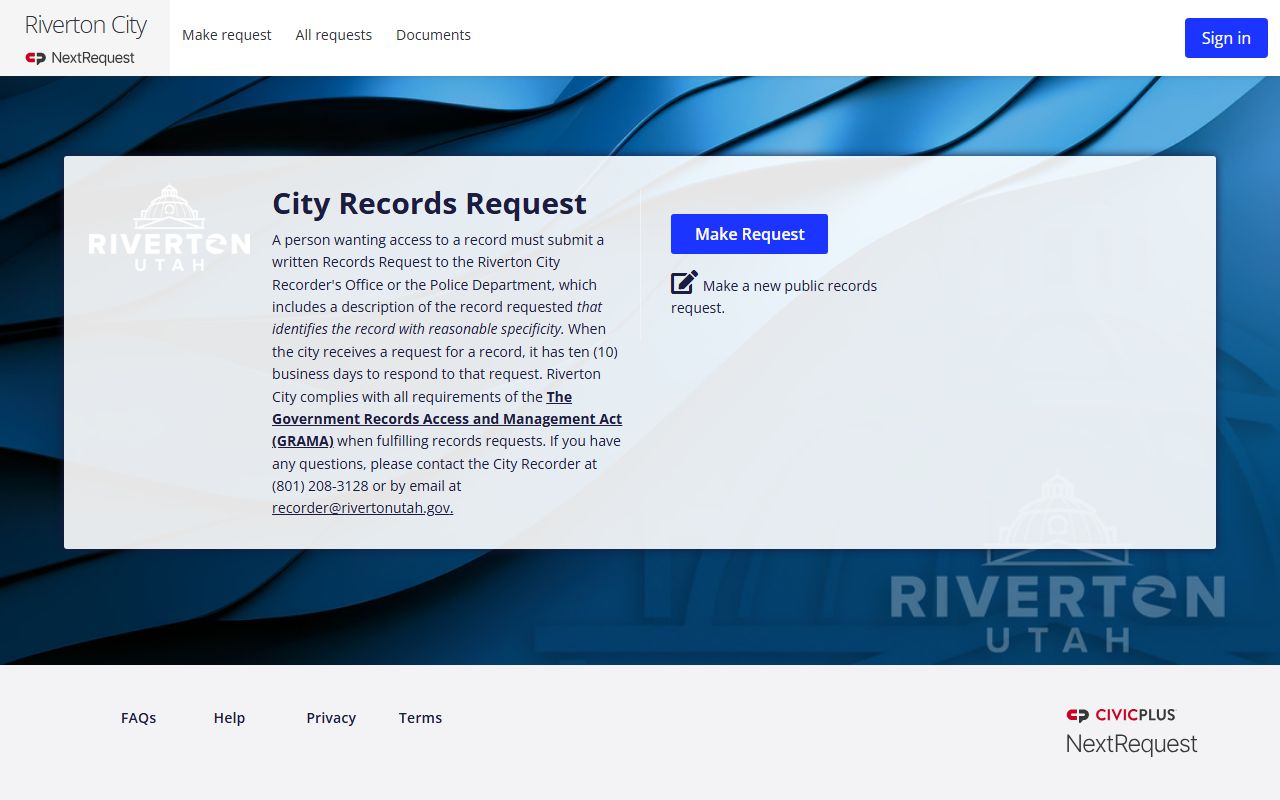Click the CivicPlus NextRequest footer logo

pos(1131,731)
